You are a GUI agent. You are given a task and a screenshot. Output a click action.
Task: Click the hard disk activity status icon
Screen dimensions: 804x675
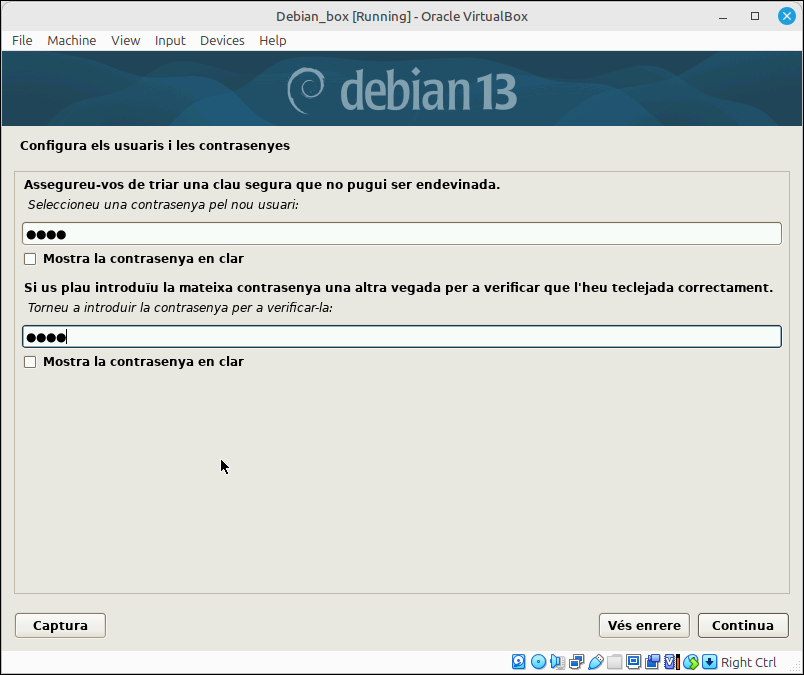coord(518,662)
